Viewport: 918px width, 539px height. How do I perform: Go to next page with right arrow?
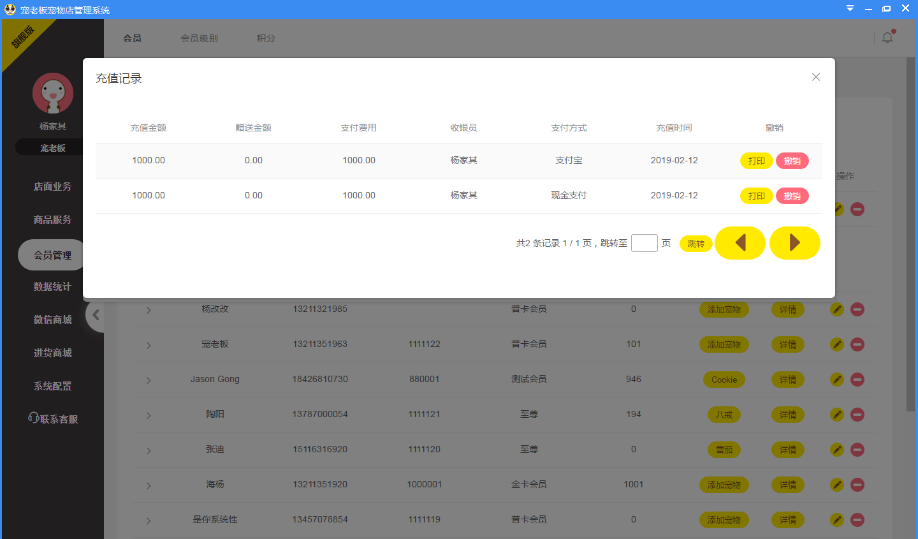click(x=794, y=243)
